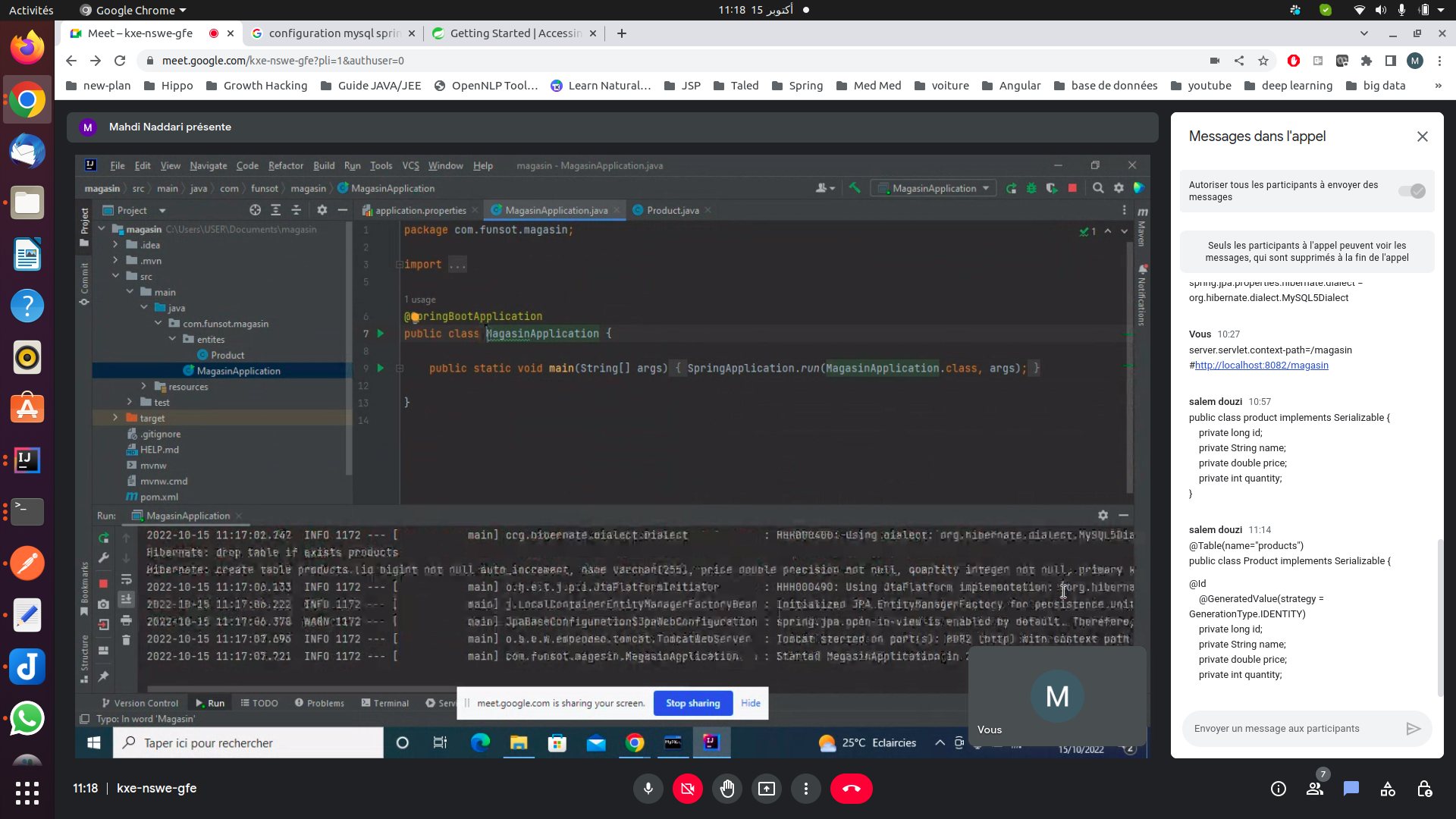The height and width of the screenshot is (819, 1456).
Task: Open Chrome tab search dropdown arrow
Action: point(1364,33)
